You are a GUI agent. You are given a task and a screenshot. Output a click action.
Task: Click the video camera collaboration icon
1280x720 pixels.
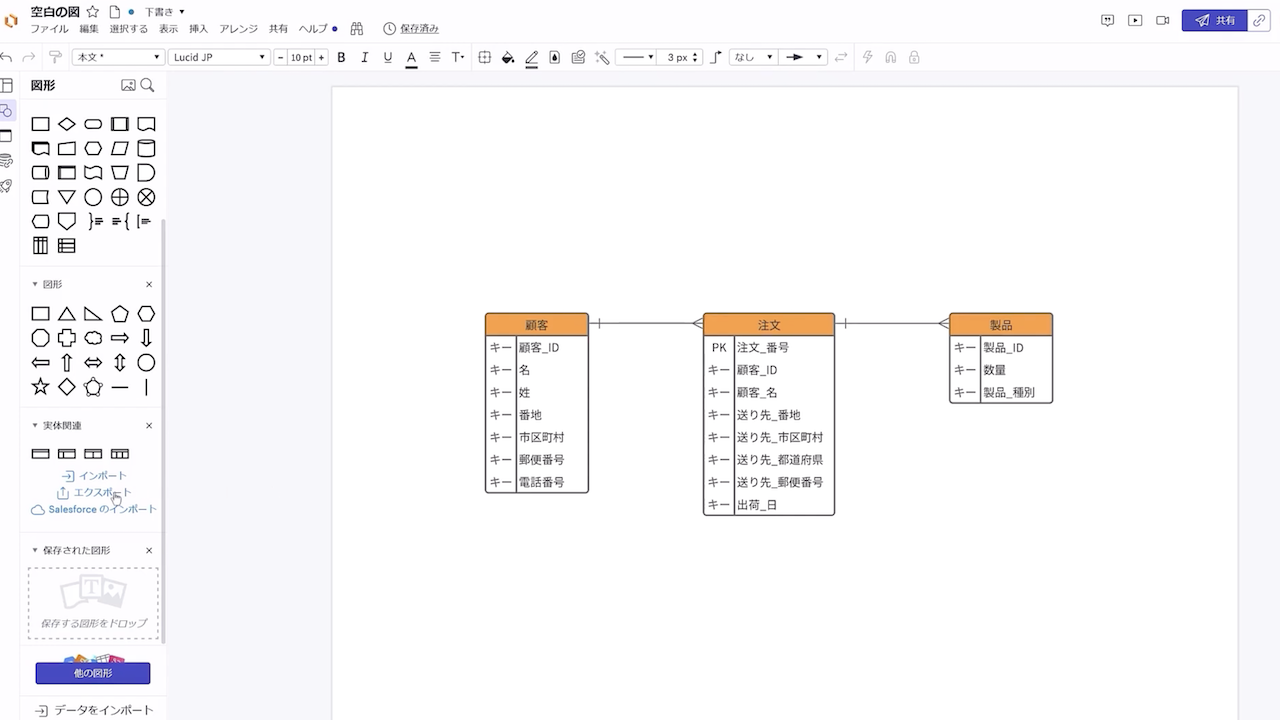[1162, 20]
